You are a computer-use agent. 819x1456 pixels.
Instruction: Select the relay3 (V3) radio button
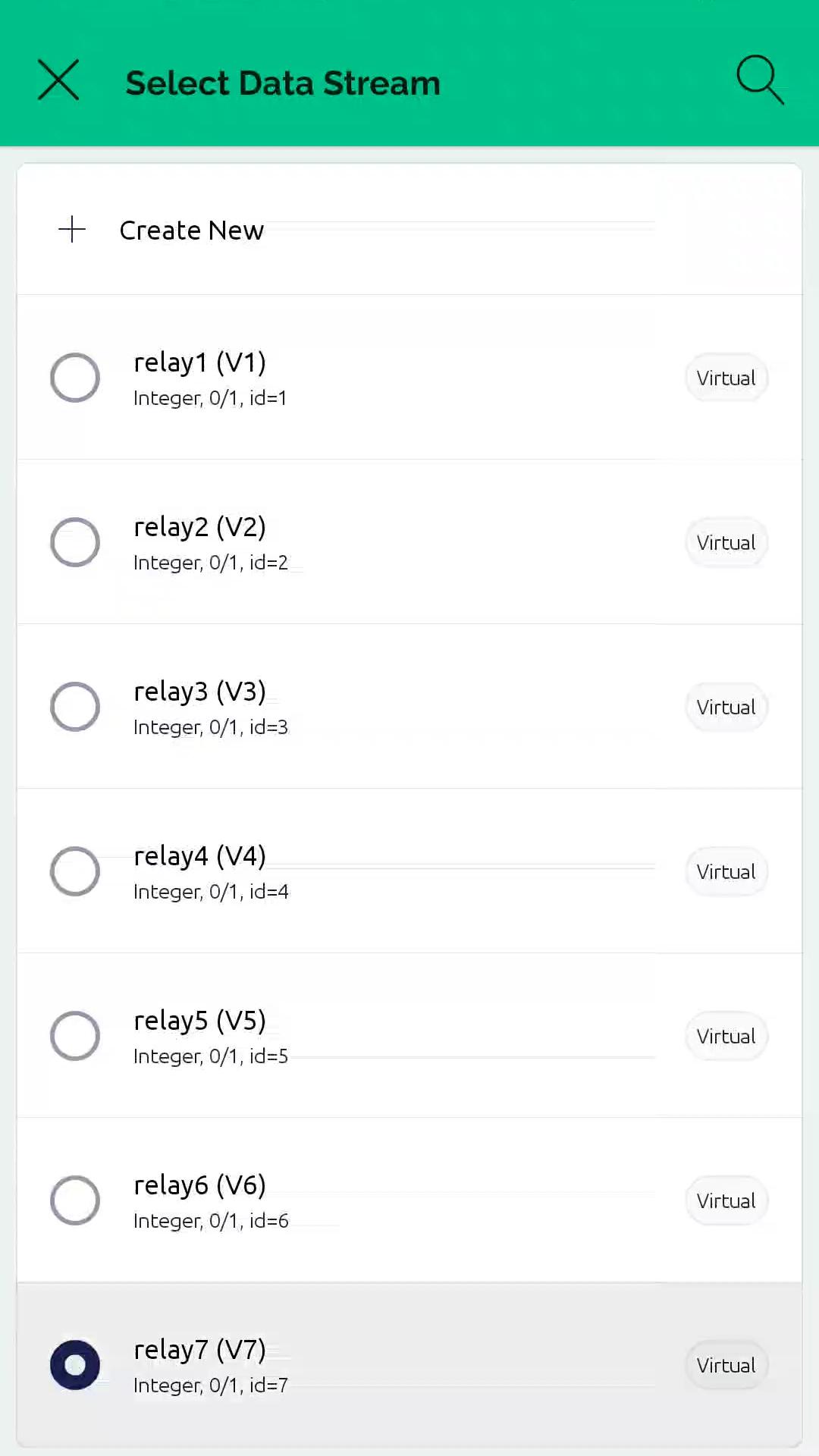point(75,707)
